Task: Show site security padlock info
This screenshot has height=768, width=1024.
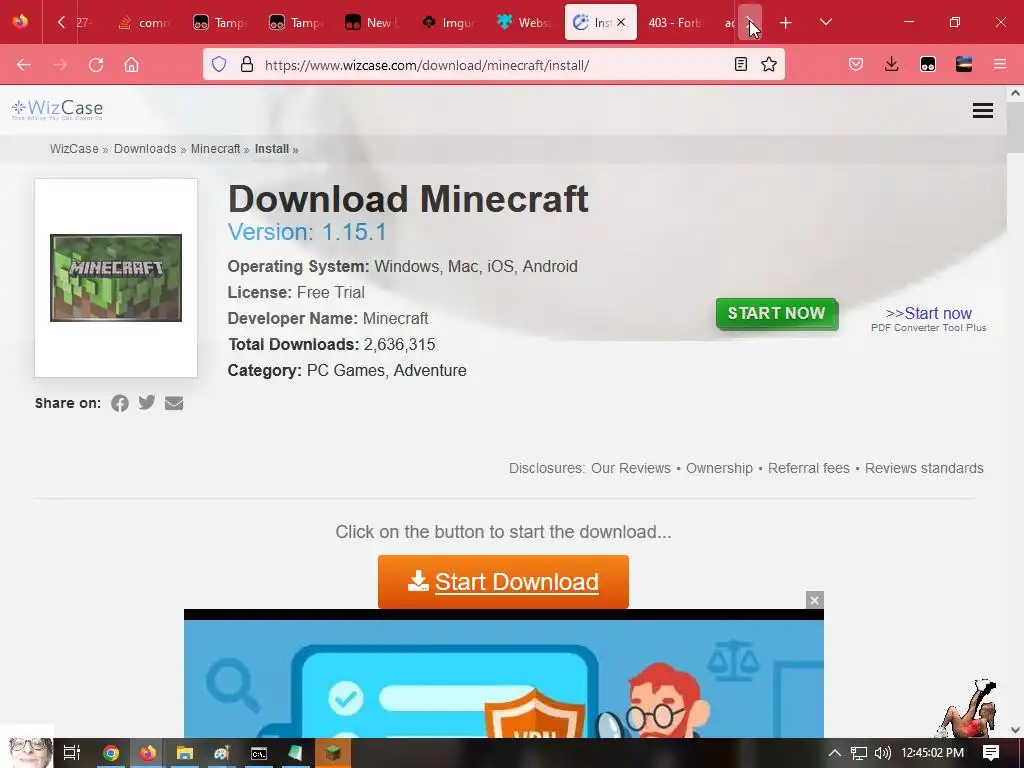Action: click(x=247, y=64)
